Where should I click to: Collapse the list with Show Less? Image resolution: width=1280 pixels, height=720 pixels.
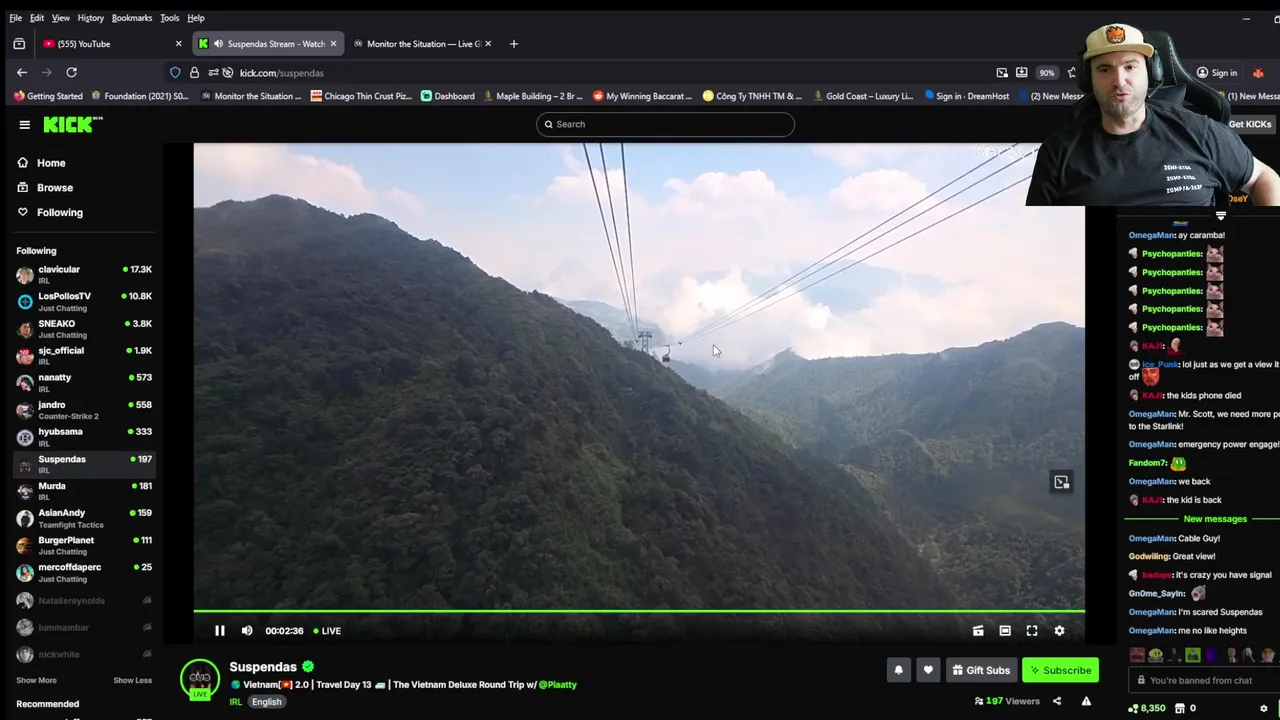[132, 680]
